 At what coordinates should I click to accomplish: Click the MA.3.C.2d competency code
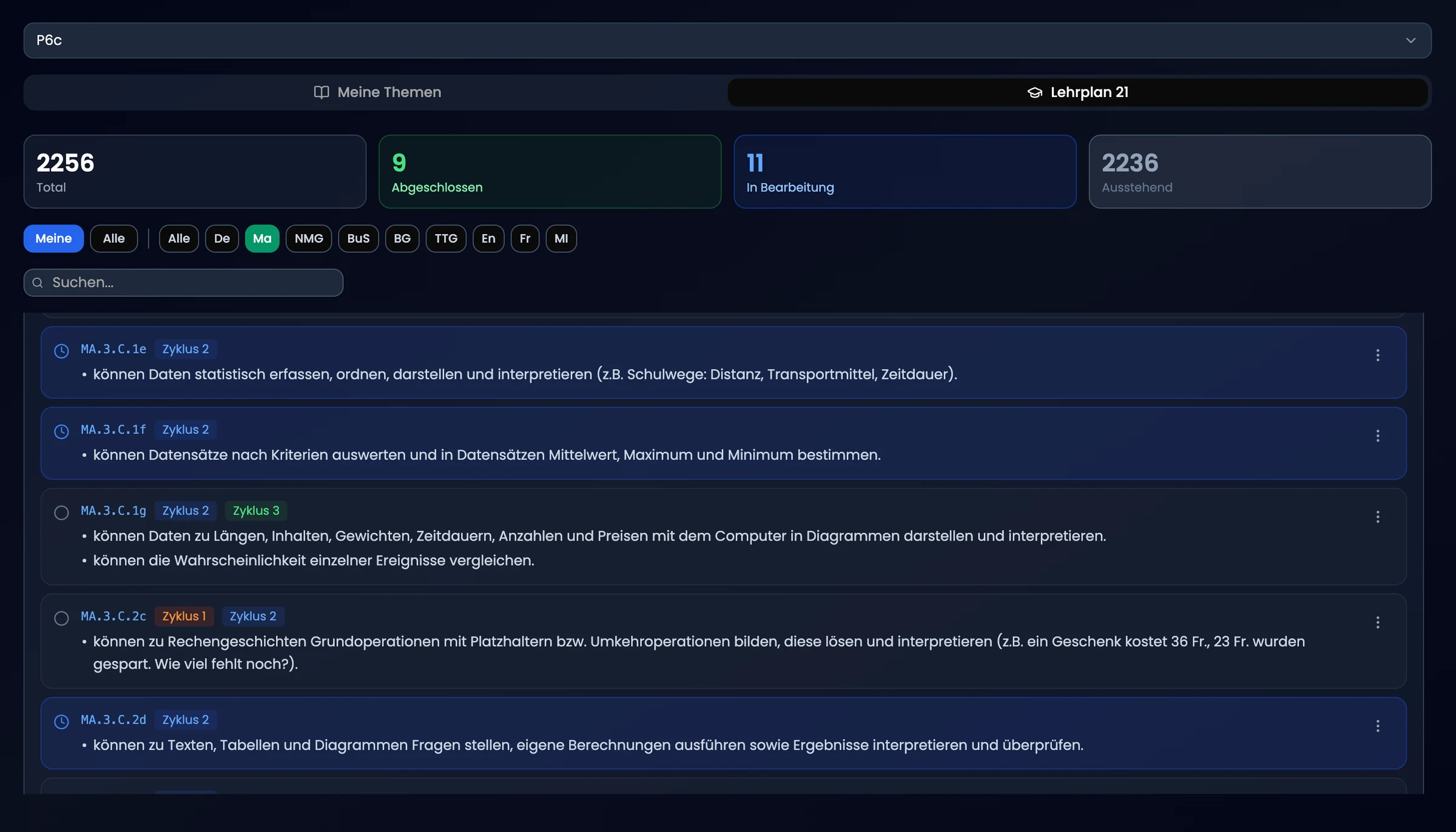click(x=113, y=720)
